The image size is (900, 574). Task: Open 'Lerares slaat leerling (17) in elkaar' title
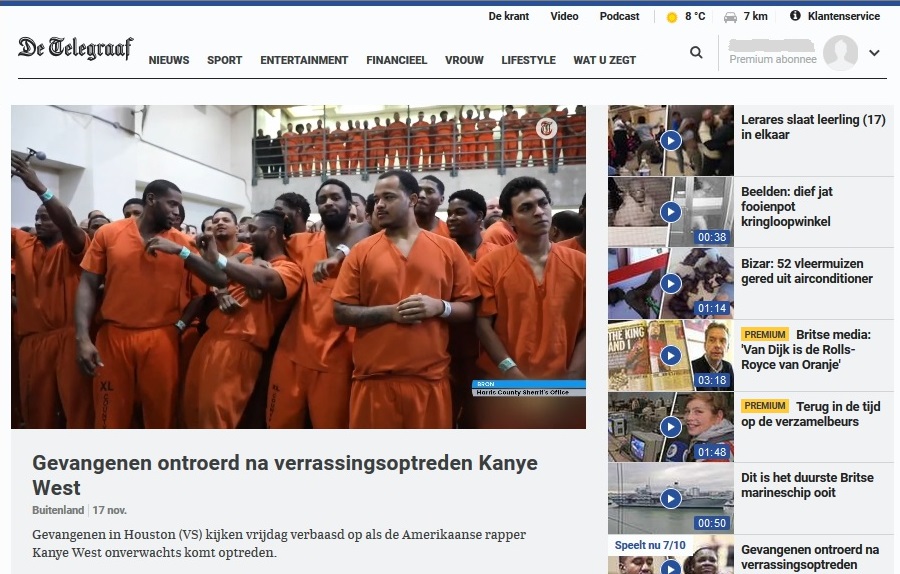(813, 127)
